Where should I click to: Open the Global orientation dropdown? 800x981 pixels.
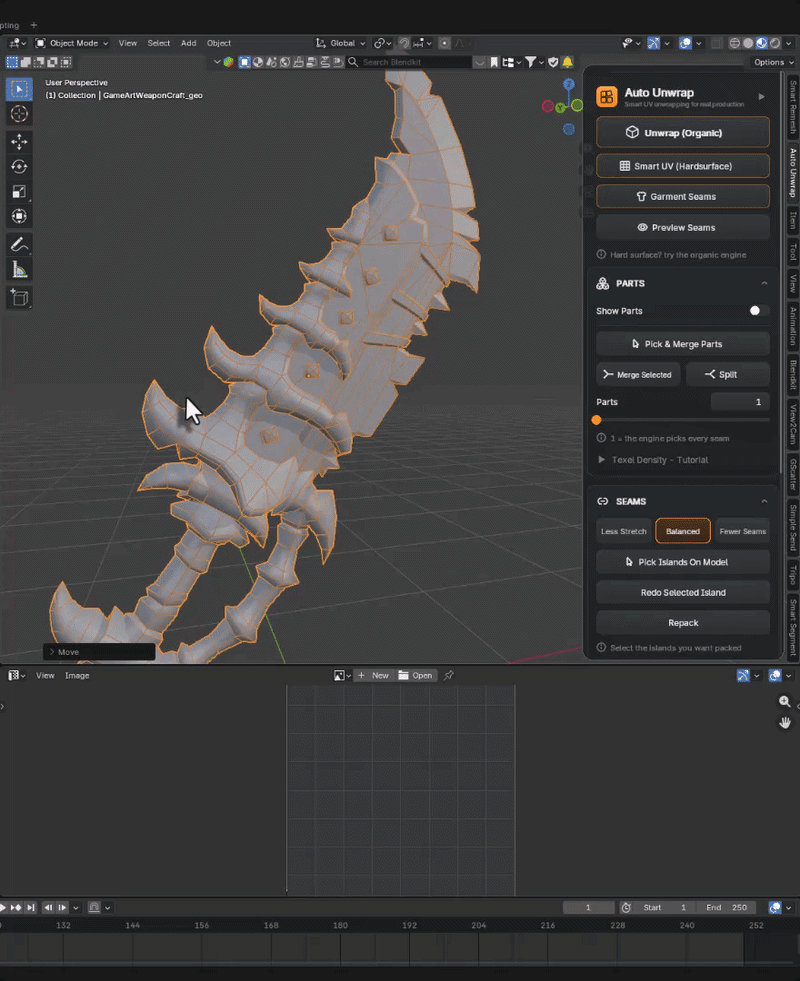pos(341,43)
